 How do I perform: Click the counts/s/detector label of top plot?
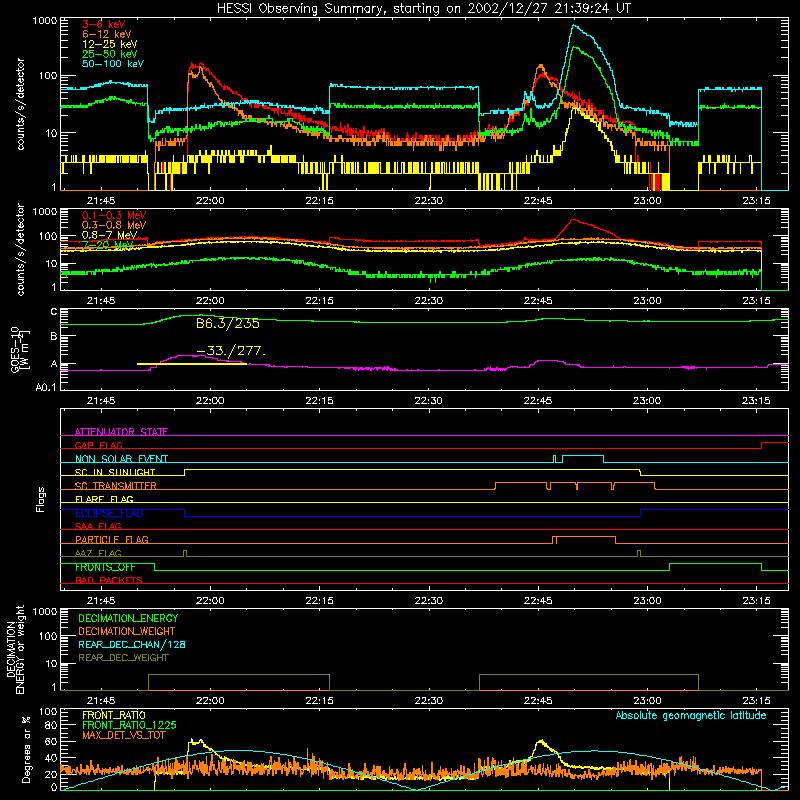point(20,104)
